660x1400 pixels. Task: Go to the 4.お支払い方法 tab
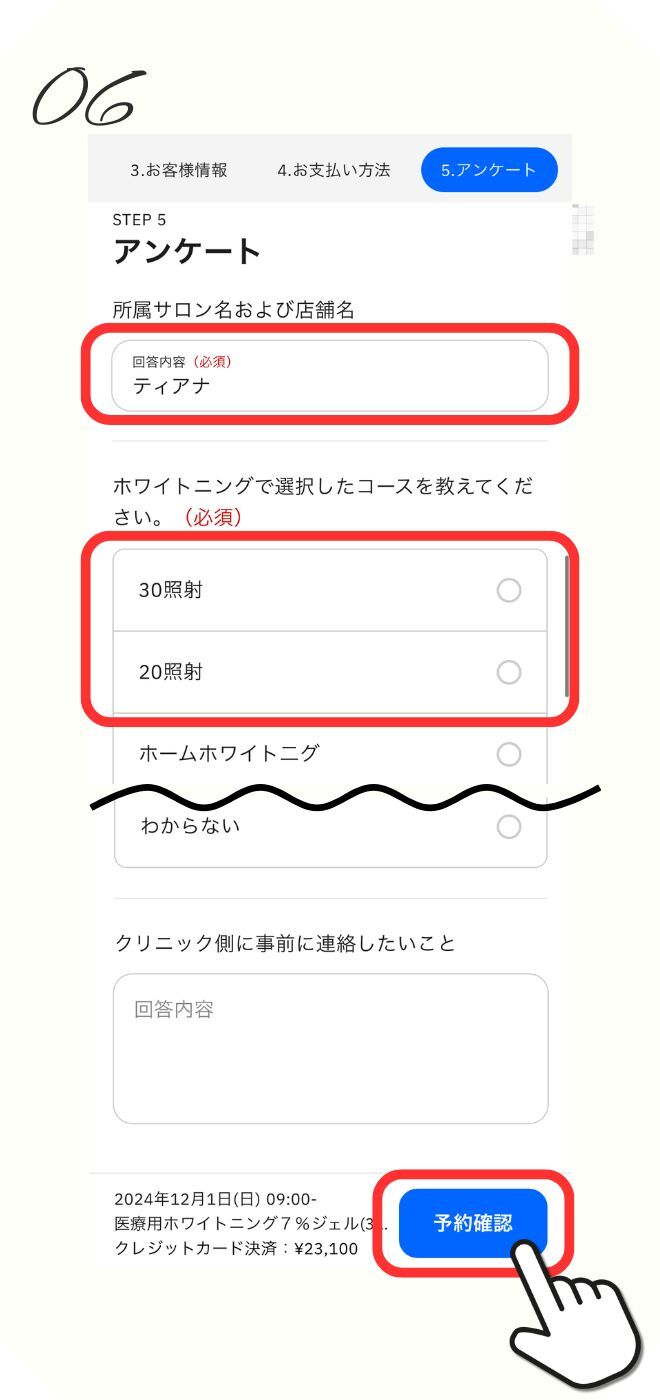tap(334, 170)
